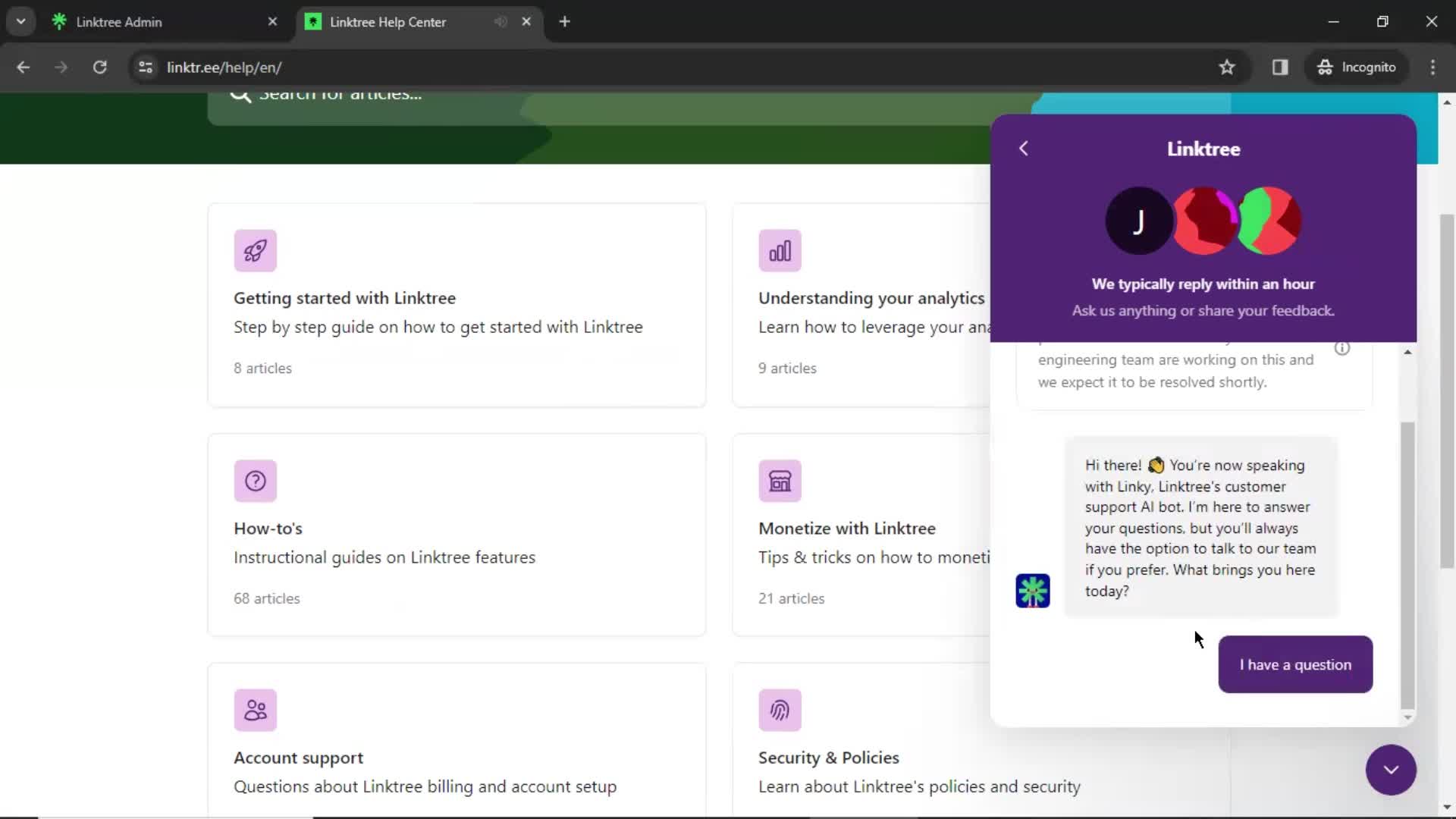This screenshot has height=819, width=1456.
Task: Click the chat scrollbar down arrow
Action: click(1407, 717)
